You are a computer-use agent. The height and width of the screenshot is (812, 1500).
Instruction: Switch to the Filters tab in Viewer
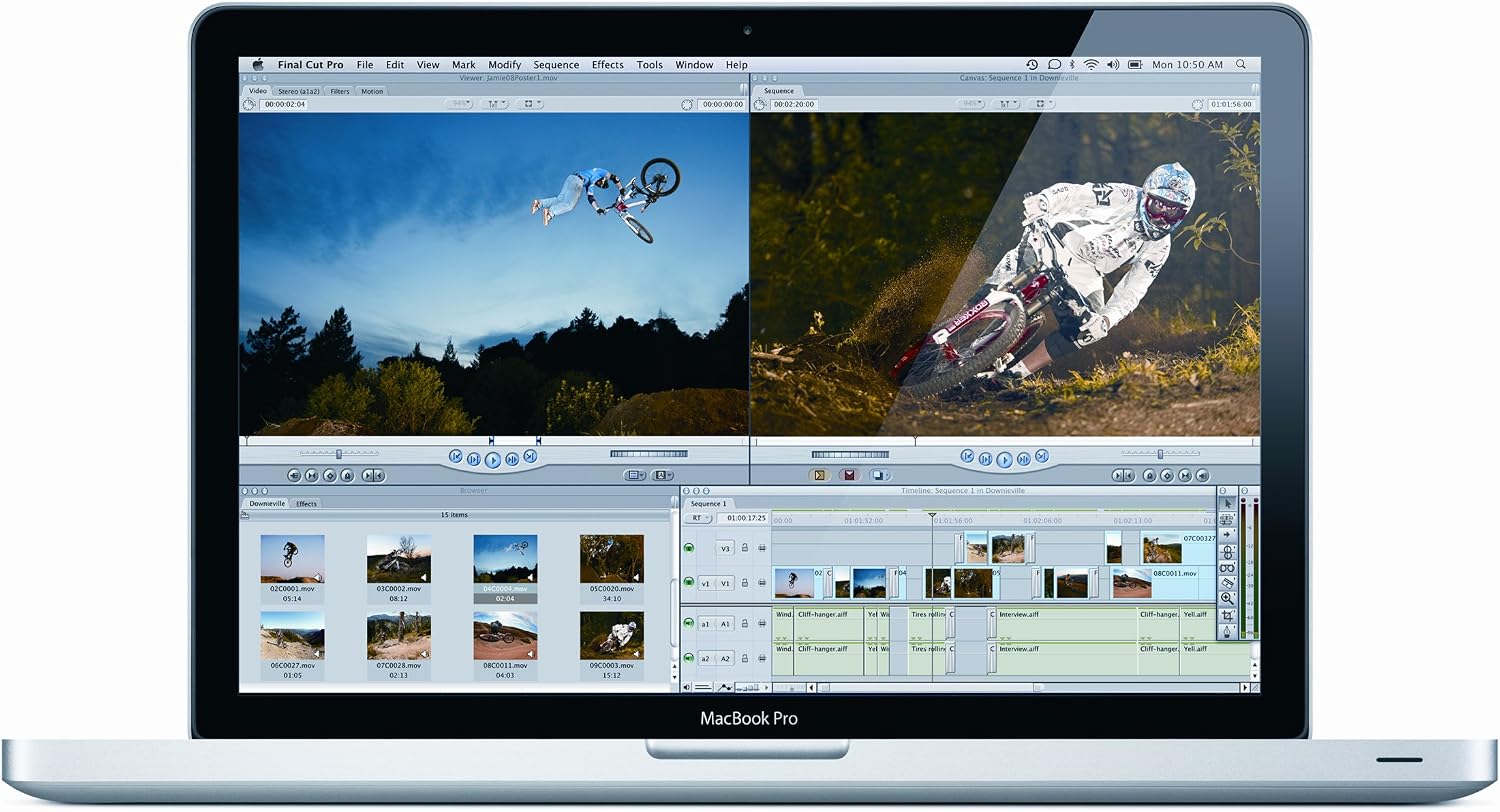(x=340, y=91)
